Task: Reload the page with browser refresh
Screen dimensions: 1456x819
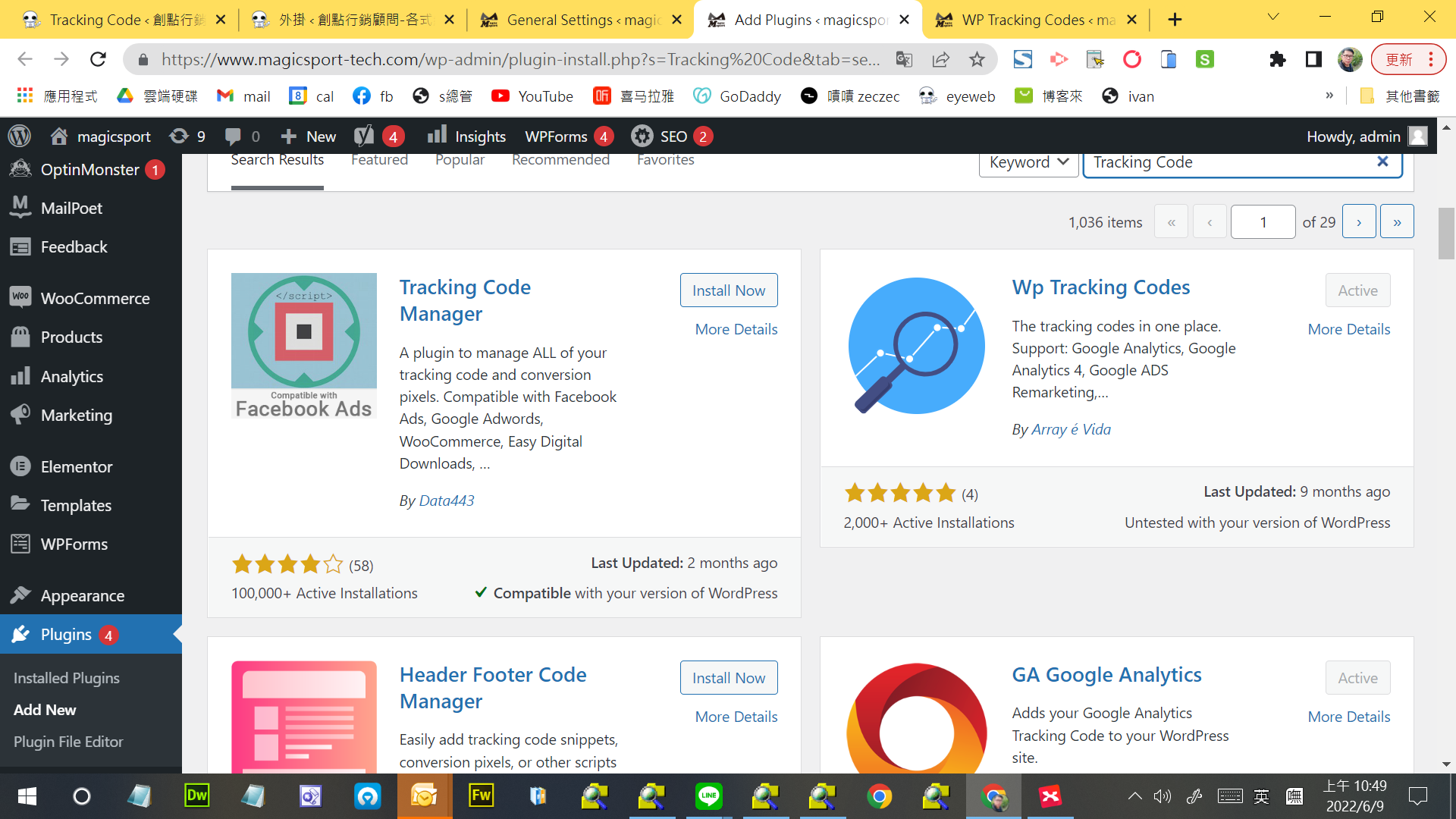Action: (98, 59)
